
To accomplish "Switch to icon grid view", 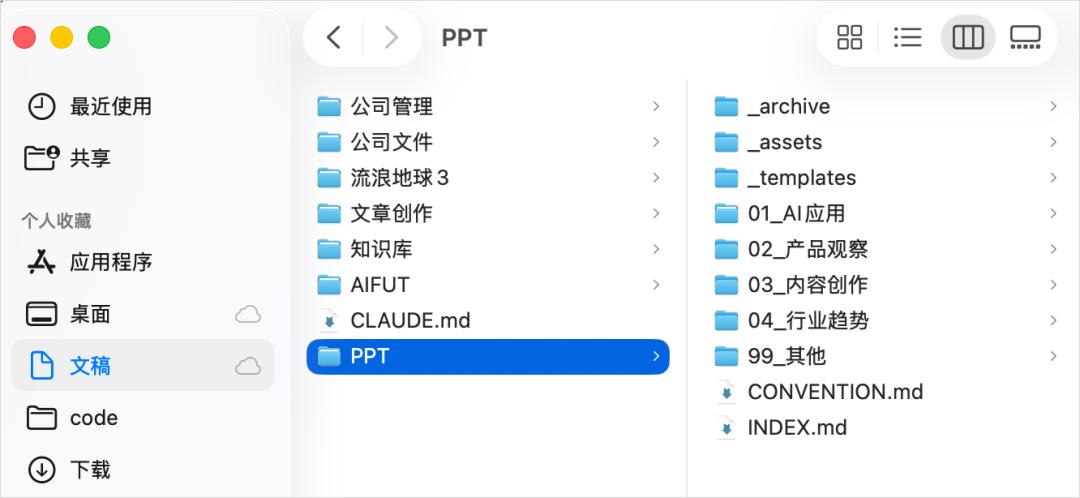I will [x=849, y=38].
